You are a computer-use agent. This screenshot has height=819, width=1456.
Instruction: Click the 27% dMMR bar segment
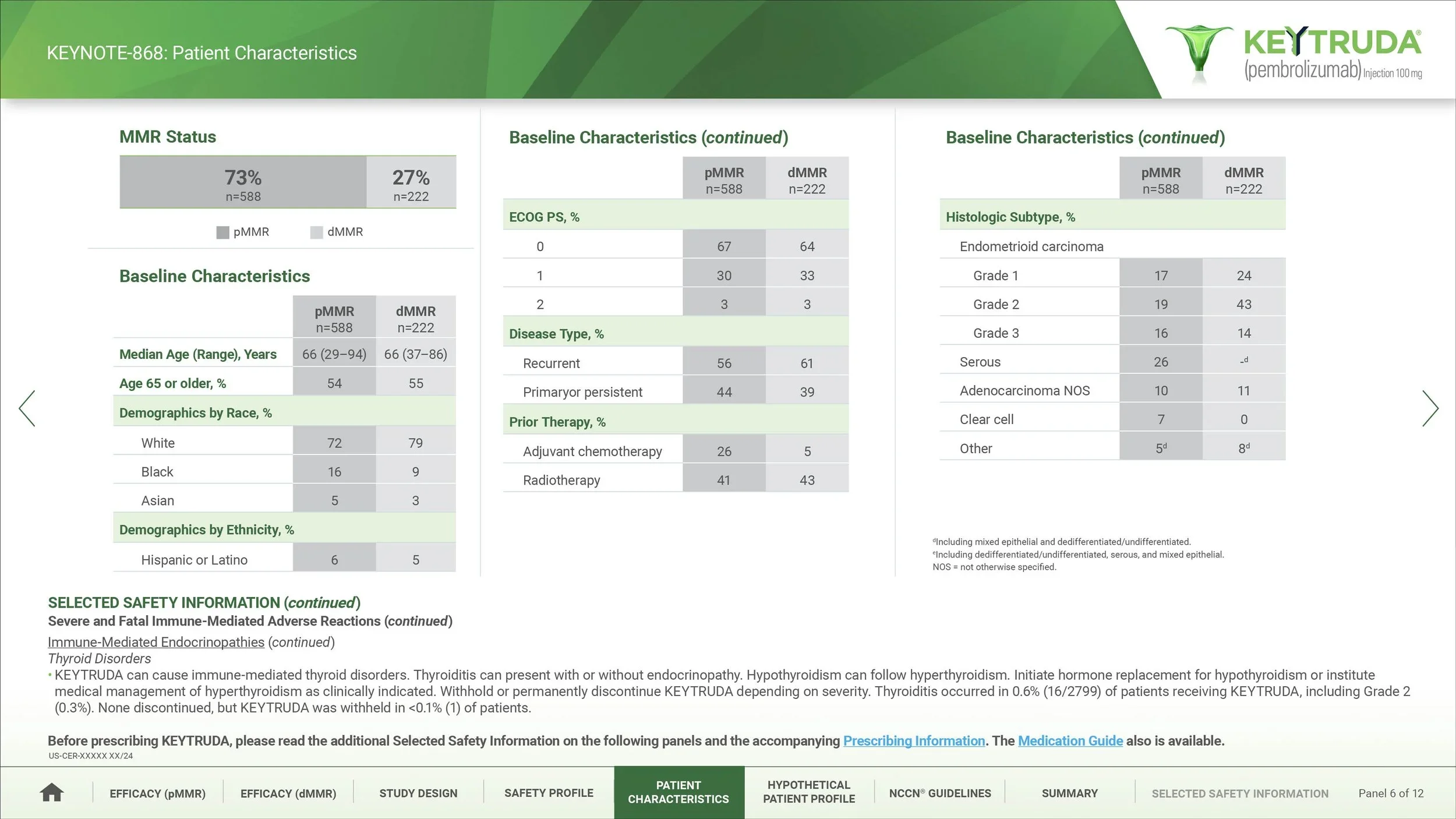(411, 183)
